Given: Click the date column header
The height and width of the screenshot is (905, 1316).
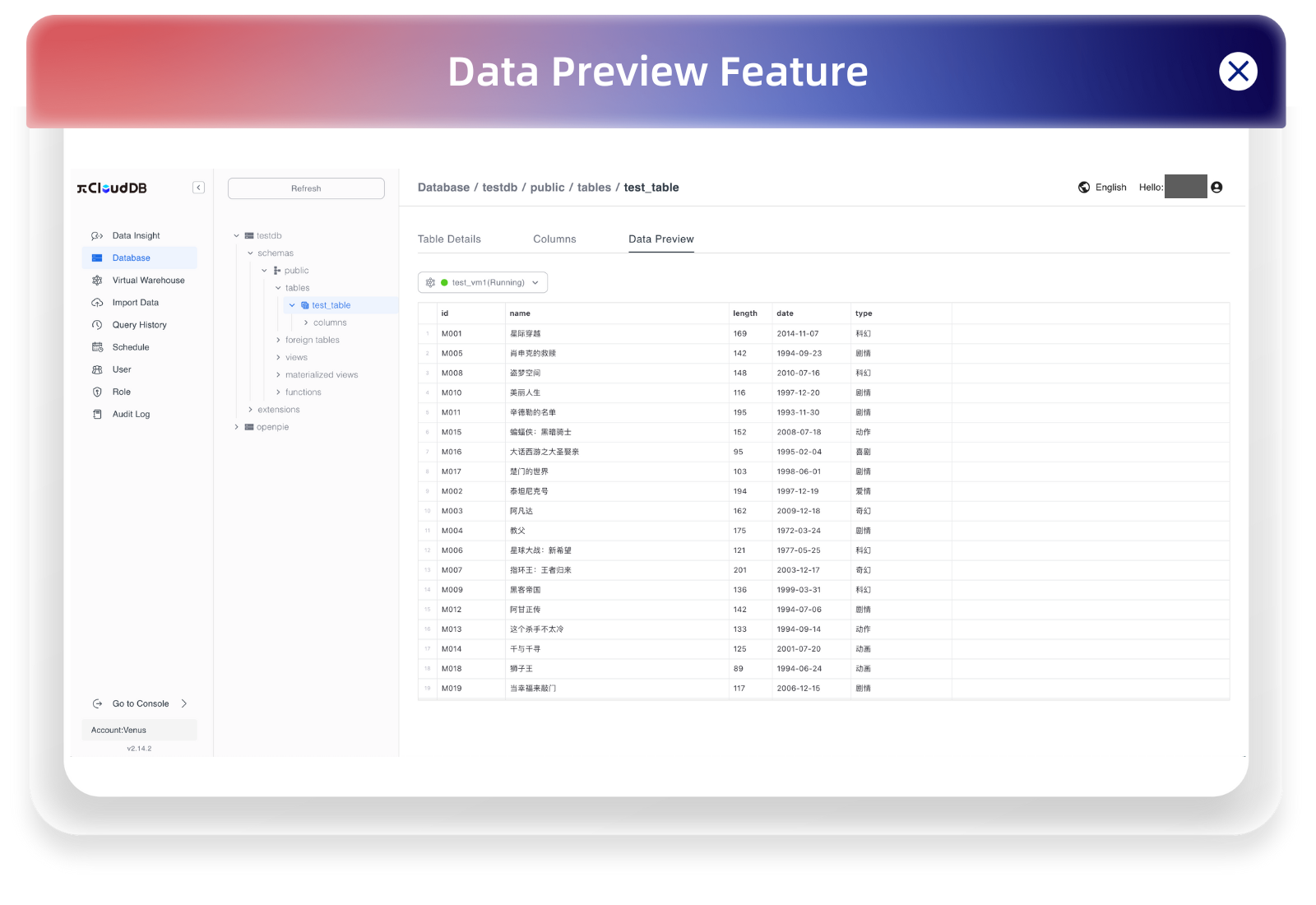Looking at the screenshot, I should [x=811, y=313].
